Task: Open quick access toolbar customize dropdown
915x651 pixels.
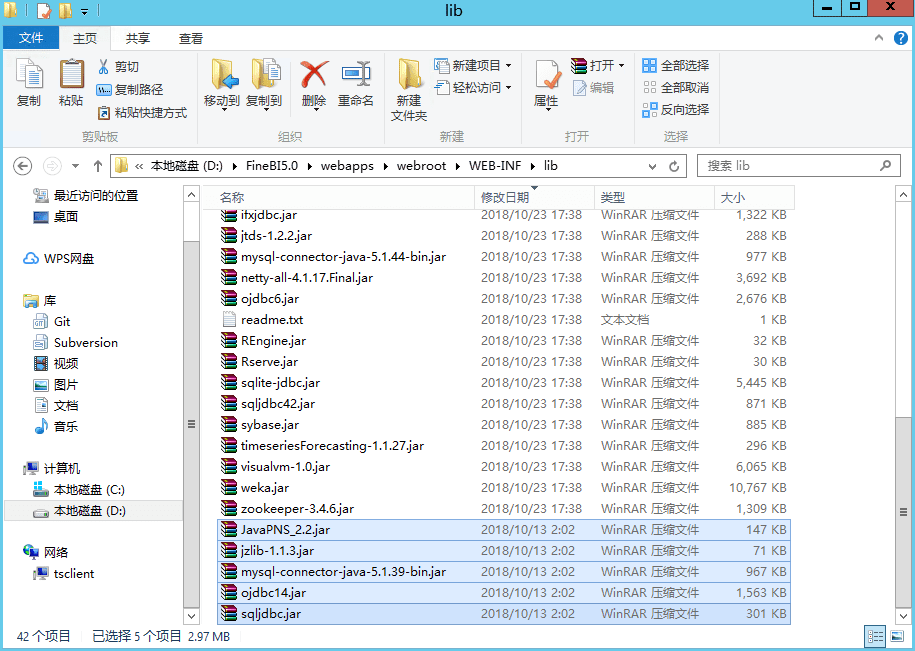Action: pos(85,11)
